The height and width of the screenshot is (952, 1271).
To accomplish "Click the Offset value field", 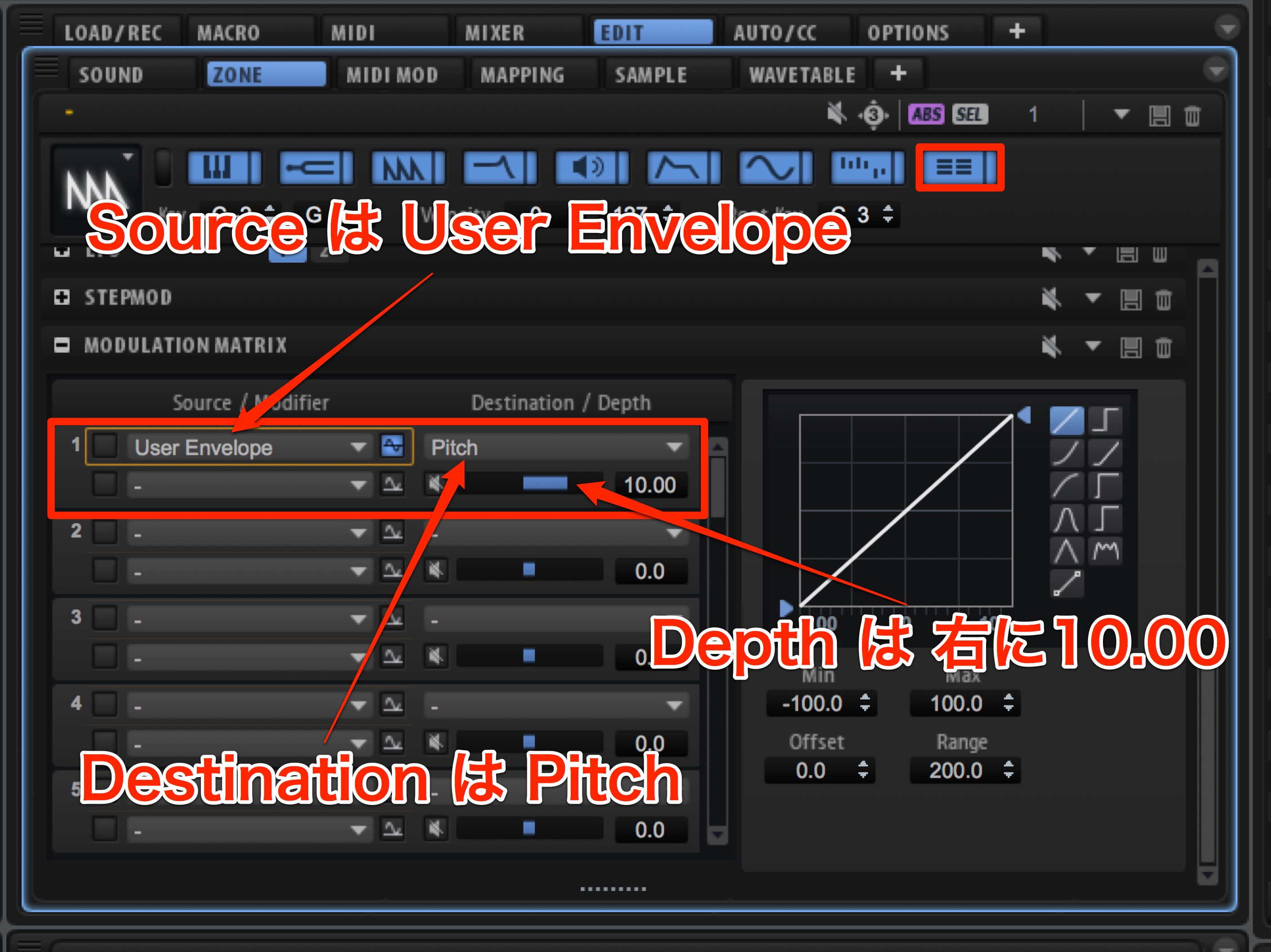I will click(x=820, y=770).
